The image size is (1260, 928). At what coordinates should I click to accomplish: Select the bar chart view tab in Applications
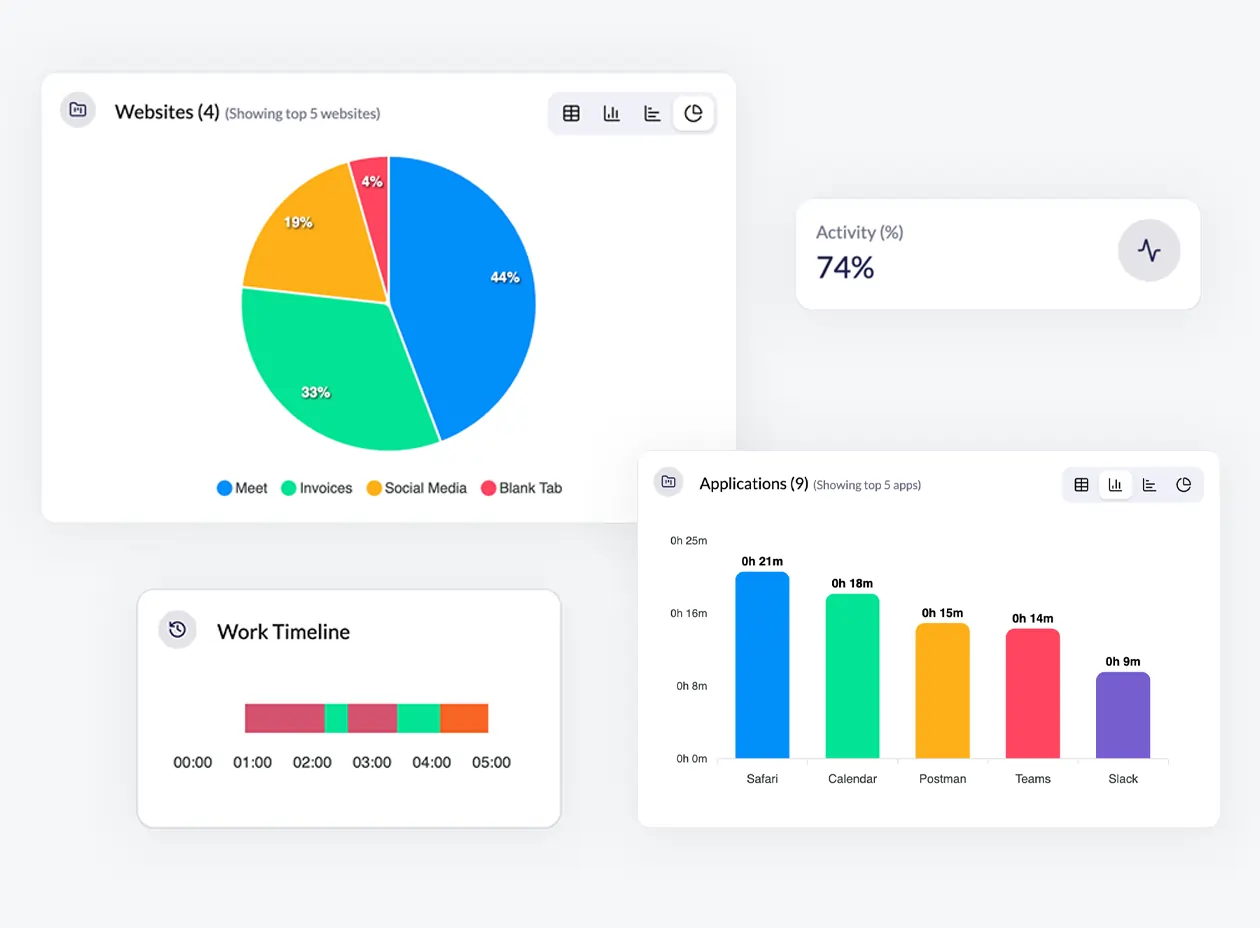pos(1115,484)
